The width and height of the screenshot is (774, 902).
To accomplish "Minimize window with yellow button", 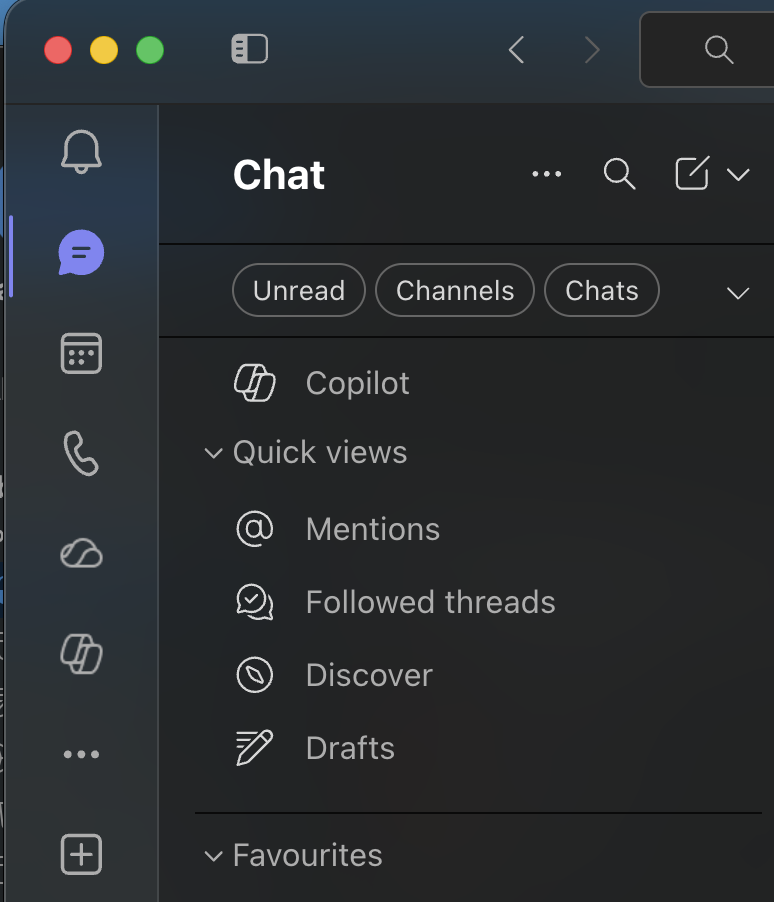I will click(104, 50).
